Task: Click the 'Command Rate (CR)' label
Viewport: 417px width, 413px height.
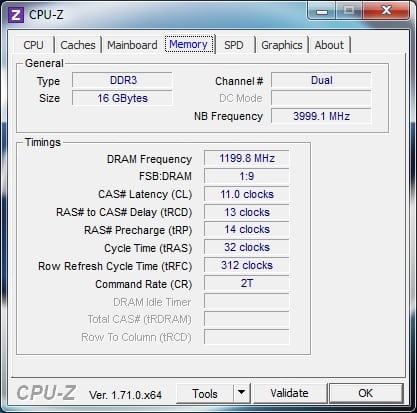Action: pyautogui.click(x=144, y=284)
